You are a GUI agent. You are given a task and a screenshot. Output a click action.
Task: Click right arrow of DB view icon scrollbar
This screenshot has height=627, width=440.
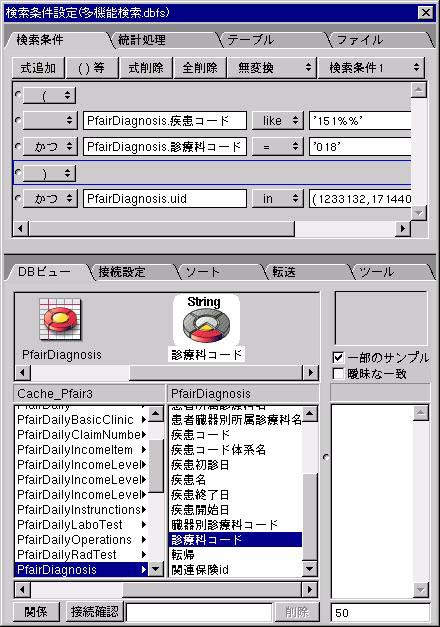310,373
